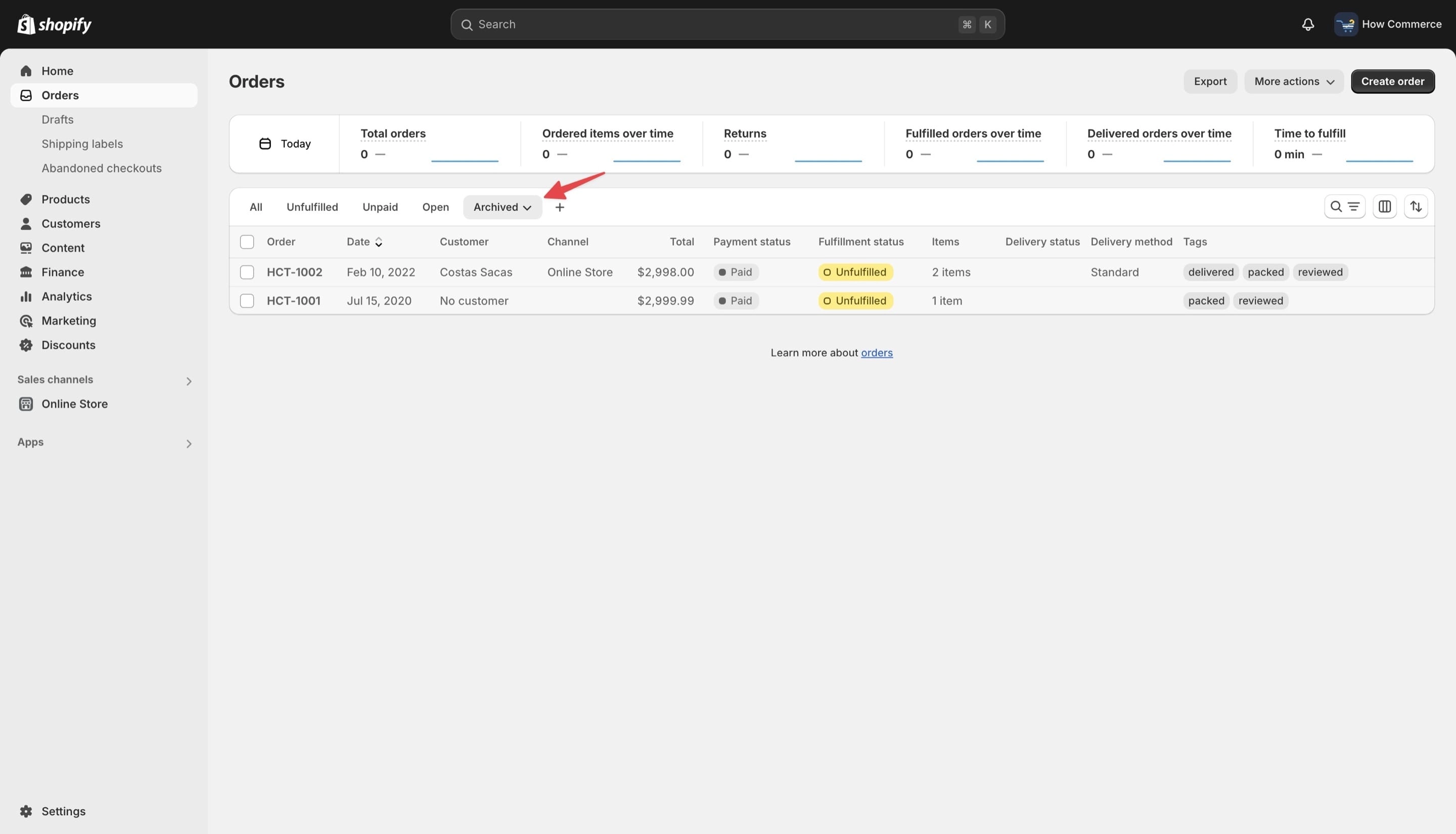The height and width of the screenshot is (834, 1456).
Task: Click the search magnifier icon in top bar
Action: click(x=467, y=25)
